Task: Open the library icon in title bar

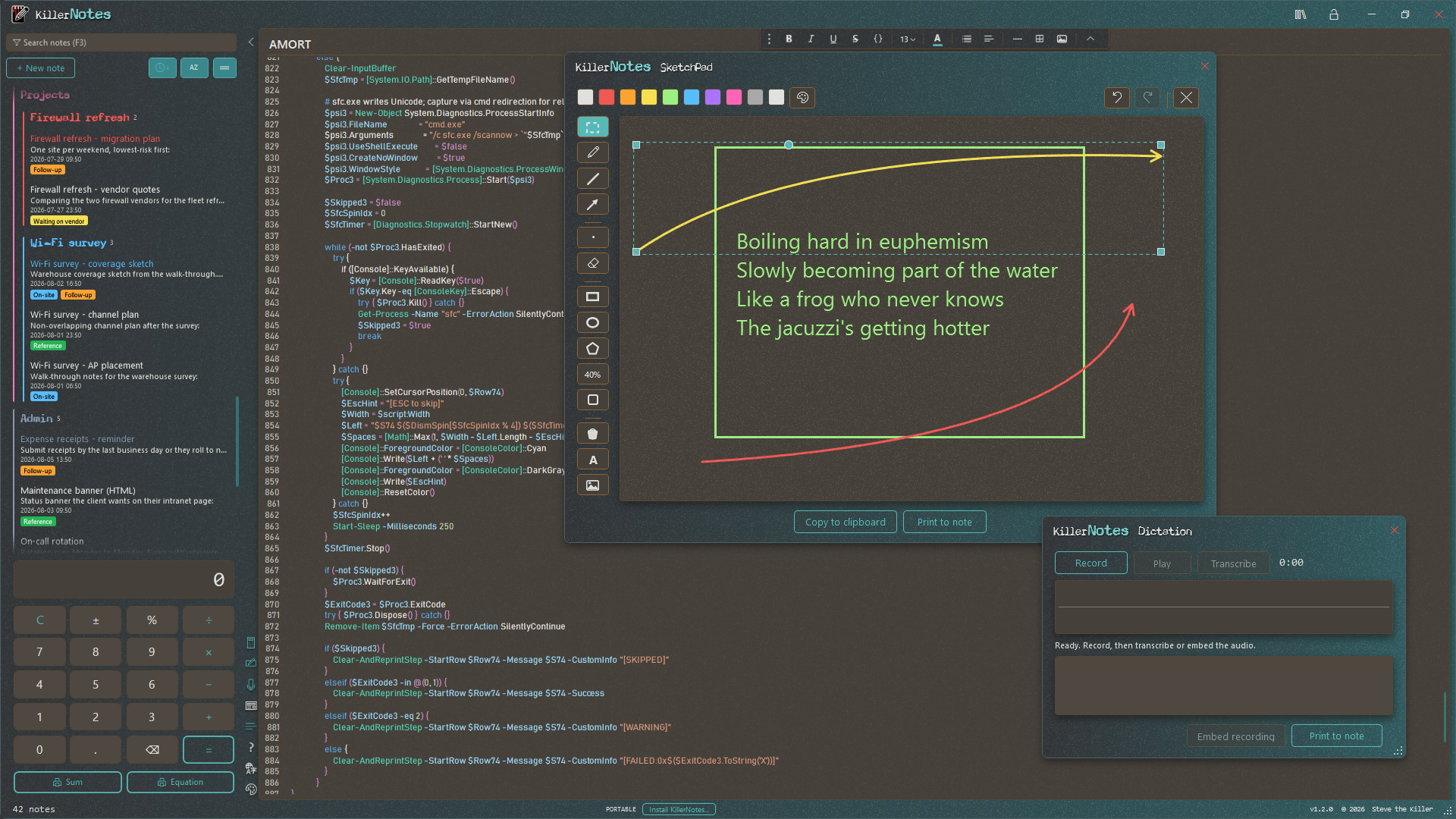Action: point(1301,14)
